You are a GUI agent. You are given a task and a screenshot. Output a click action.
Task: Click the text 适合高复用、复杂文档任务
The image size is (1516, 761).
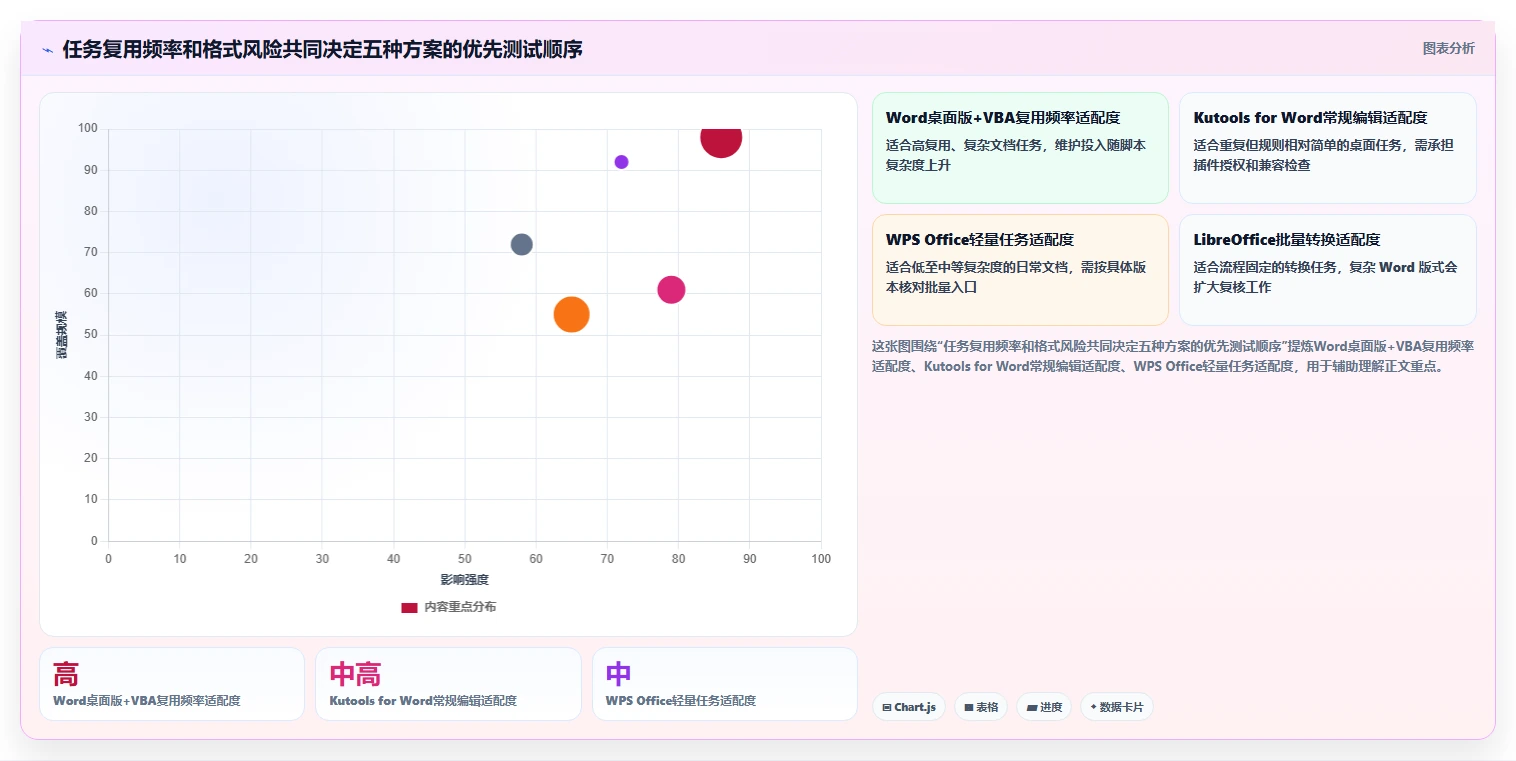[x=962, y=145]
